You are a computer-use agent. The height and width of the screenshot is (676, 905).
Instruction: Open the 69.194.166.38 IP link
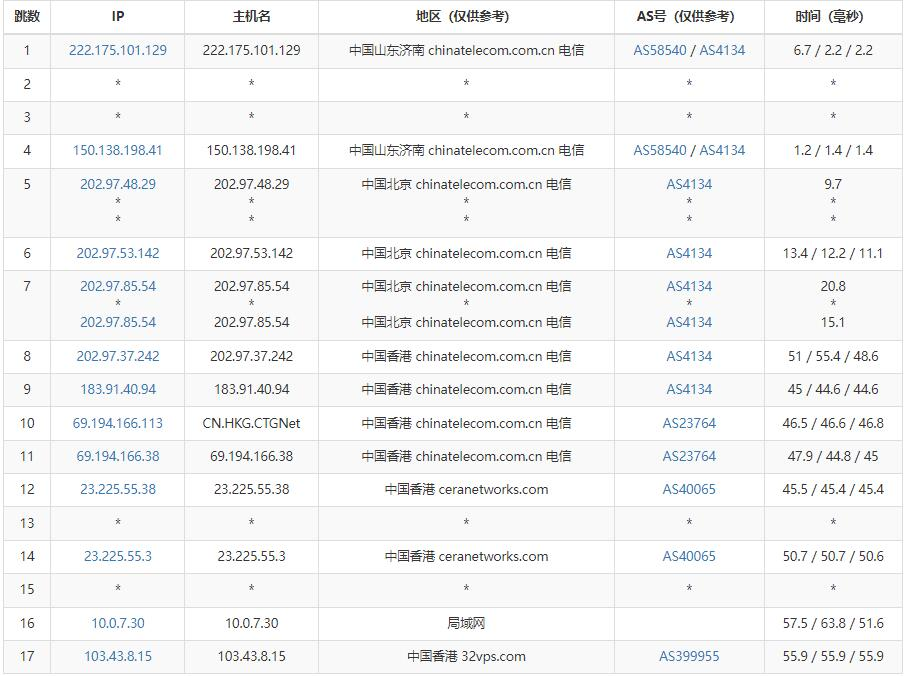118,456
